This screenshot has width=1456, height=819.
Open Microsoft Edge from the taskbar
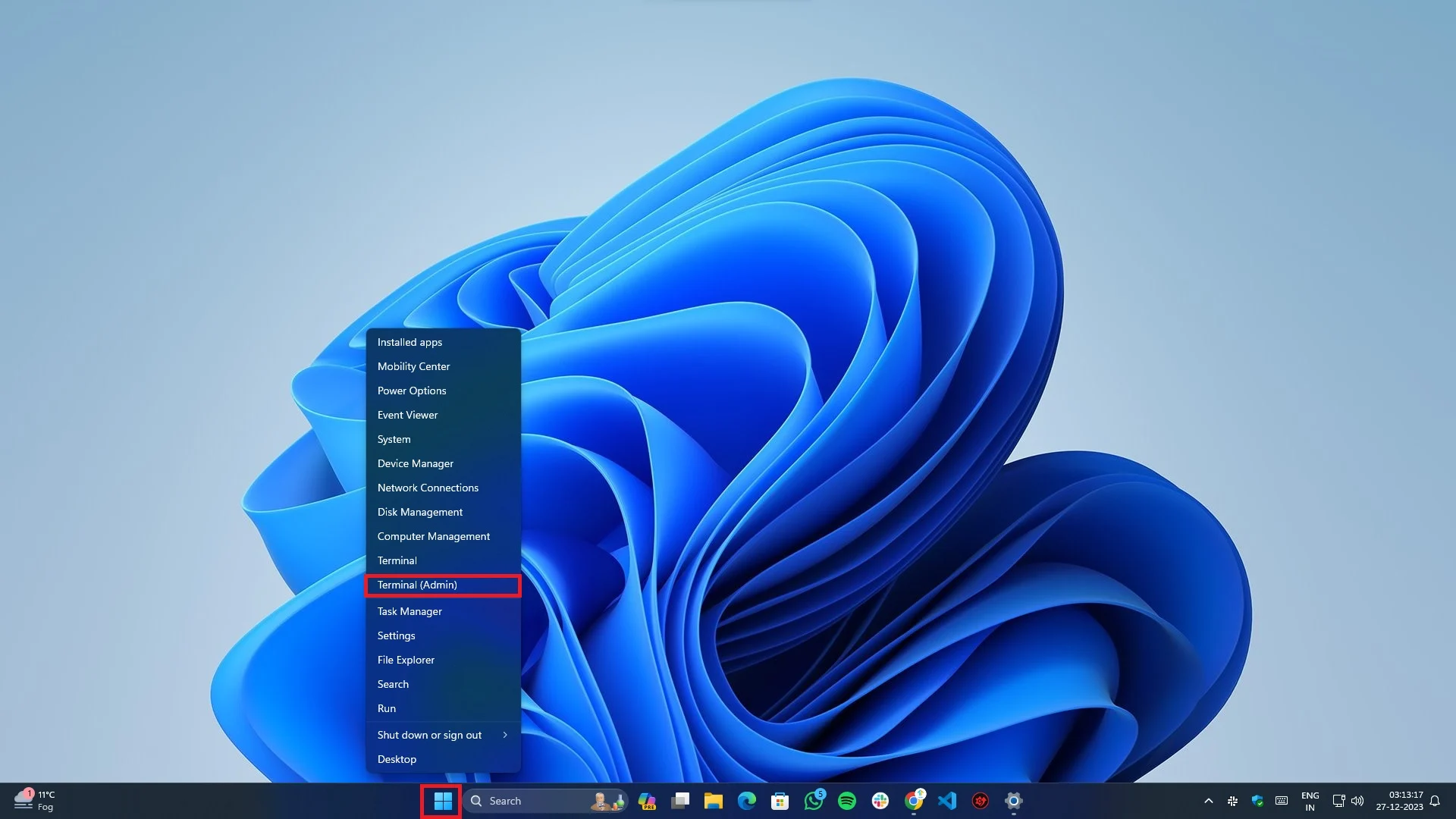(747, 801)
